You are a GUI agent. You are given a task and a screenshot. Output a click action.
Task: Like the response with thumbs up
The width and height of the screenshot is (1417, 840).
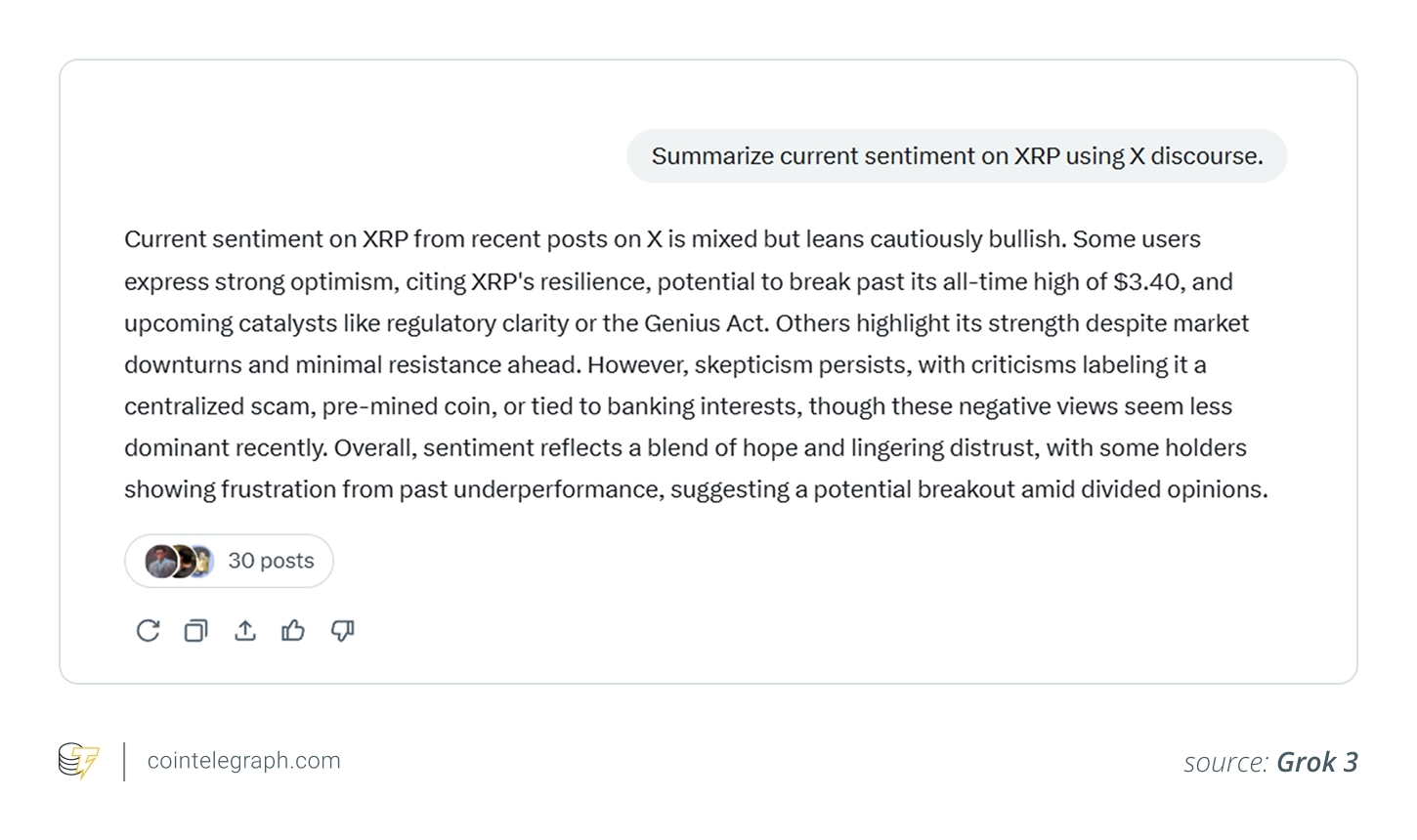pyautogui.click(x=293, y=631)
